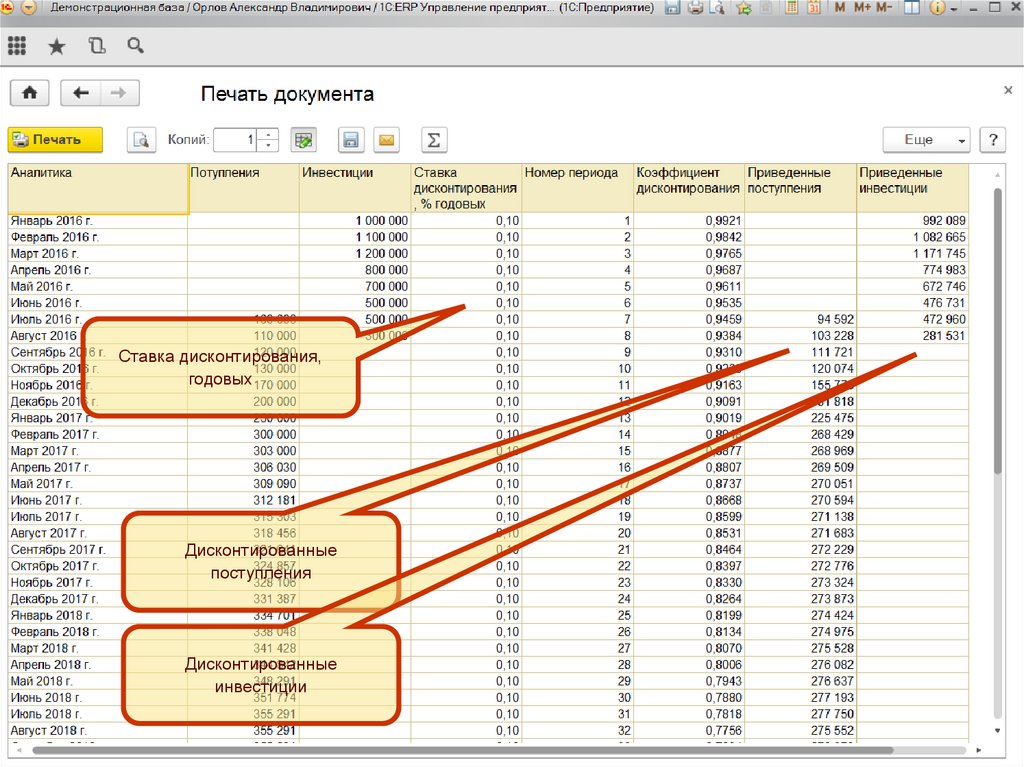Open help question mark button

click(992, 140)
